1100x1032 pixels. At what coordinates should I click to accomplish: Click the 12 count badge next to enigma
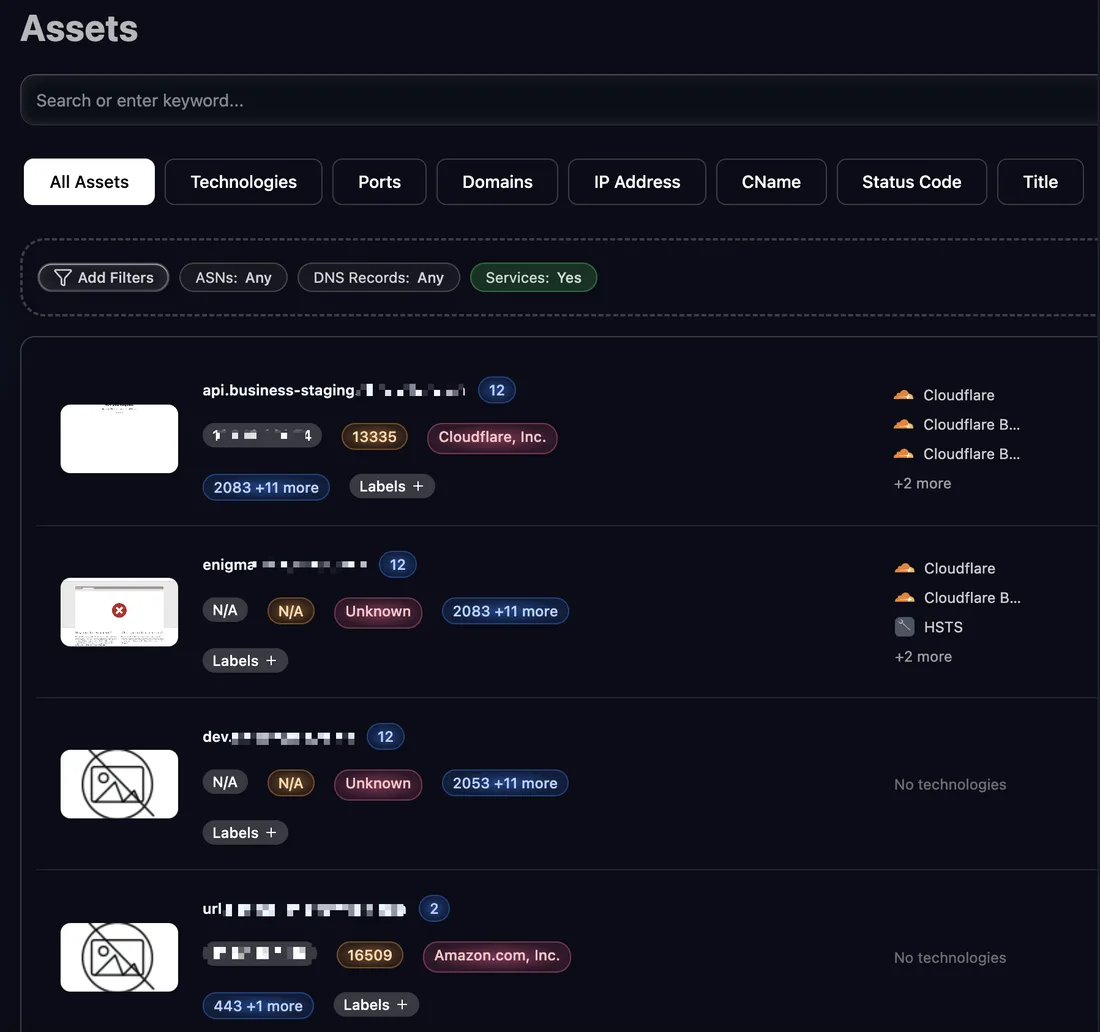398,565
